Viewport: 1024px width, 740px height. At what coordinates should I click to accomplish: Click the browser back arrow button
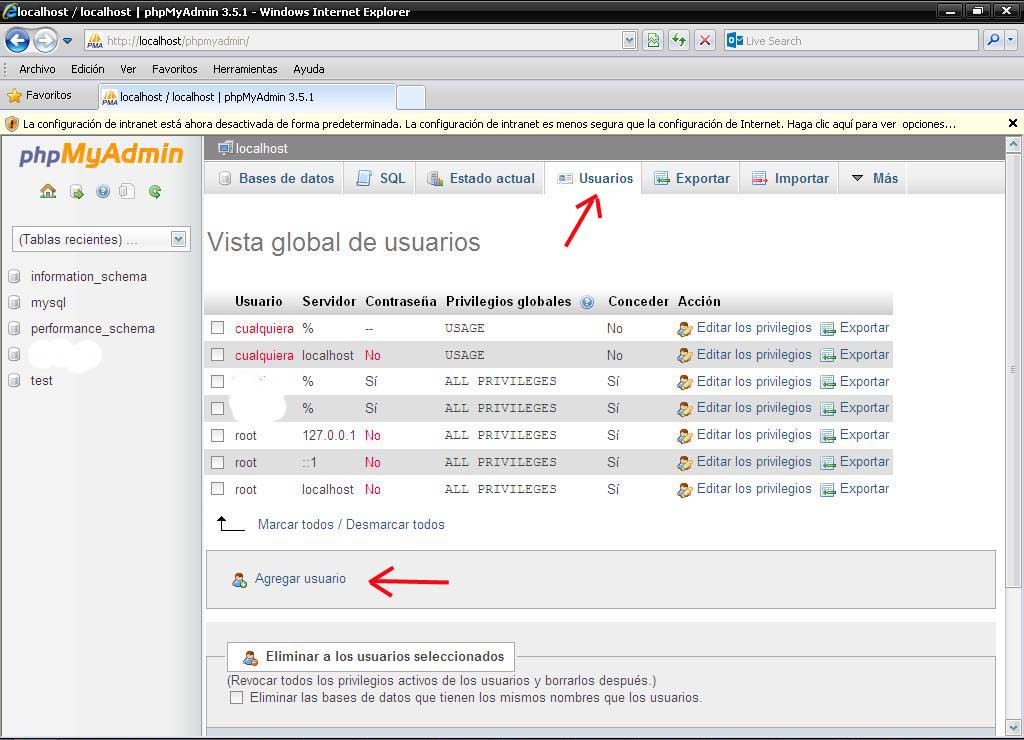(x=18, y=40)
